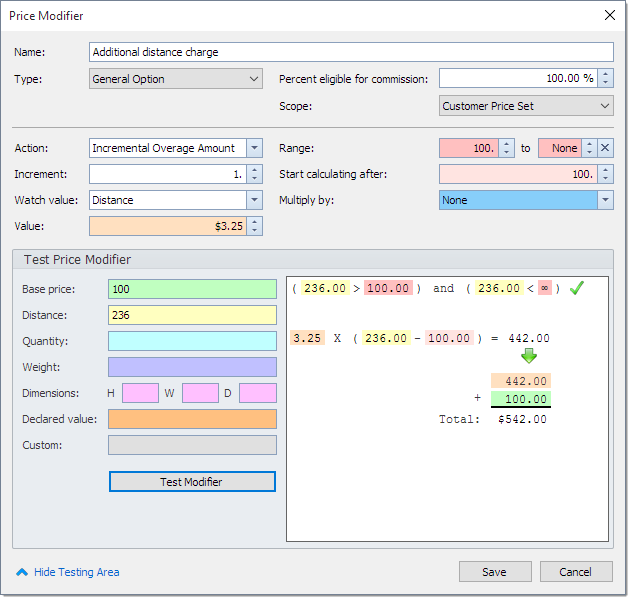Close the Price Modifier dialog
This screenshot has height=600, width=631.
click(x=610, y=15)
